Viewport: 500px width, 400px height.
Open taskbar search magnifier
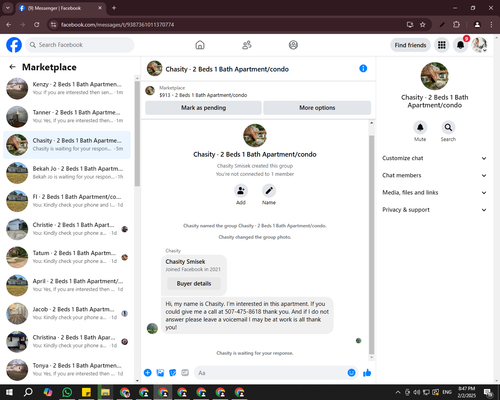pyautogui.click(x=28, y=392)
